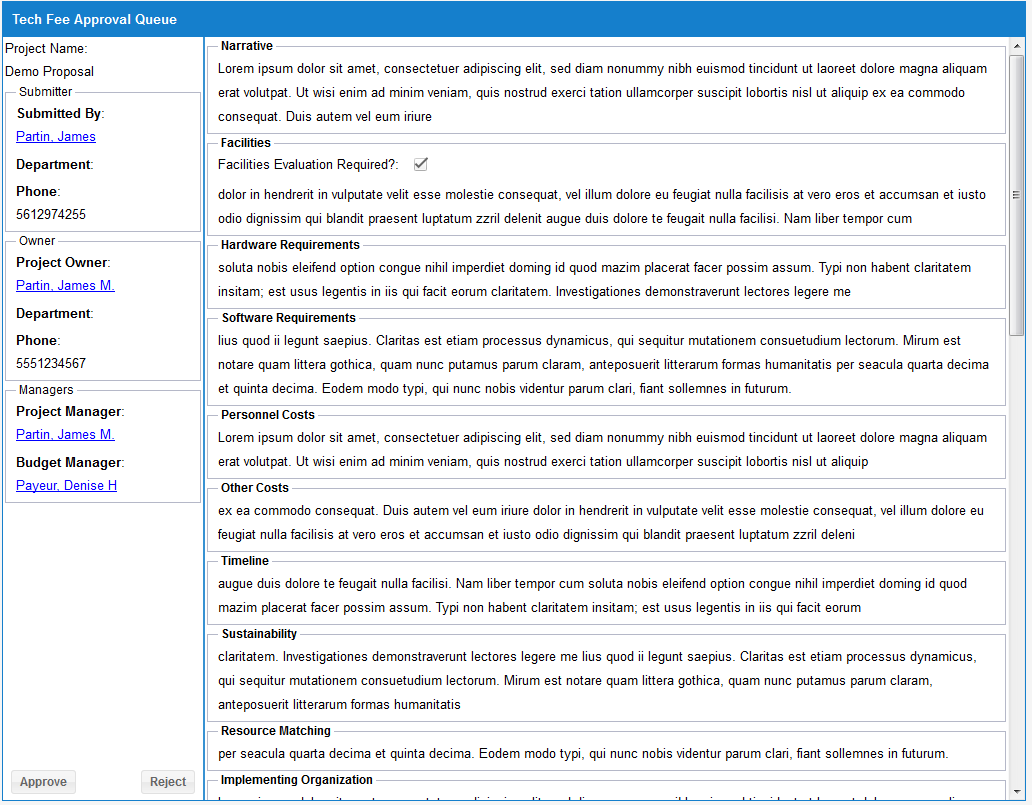Image resolution: width=1032 pixels, height=805 pixels.
Task: Select the Other Costs text
Action: (x=600, y=523)
